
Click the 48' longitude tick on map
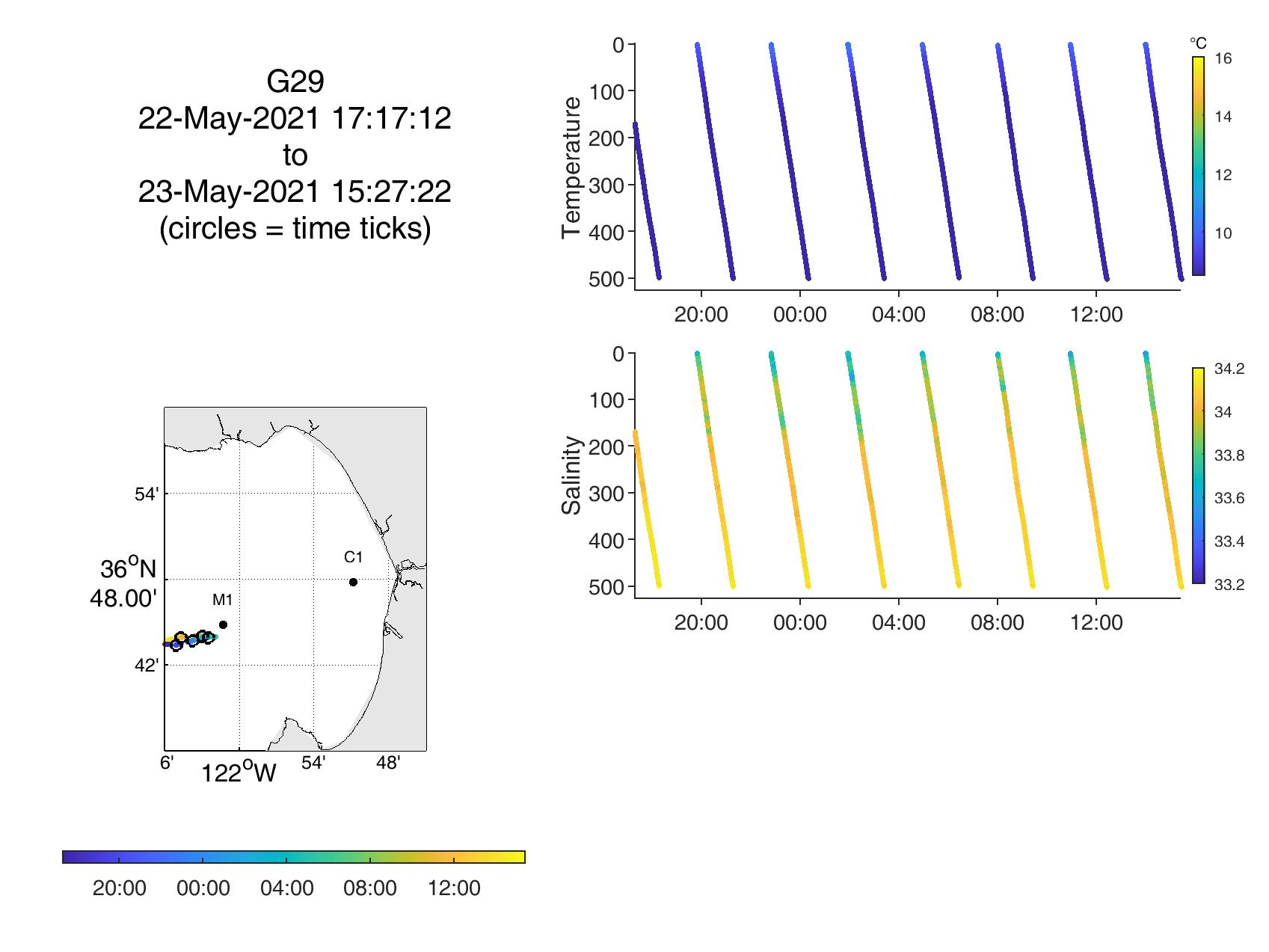pyautogui.click(x=388, y=763)
